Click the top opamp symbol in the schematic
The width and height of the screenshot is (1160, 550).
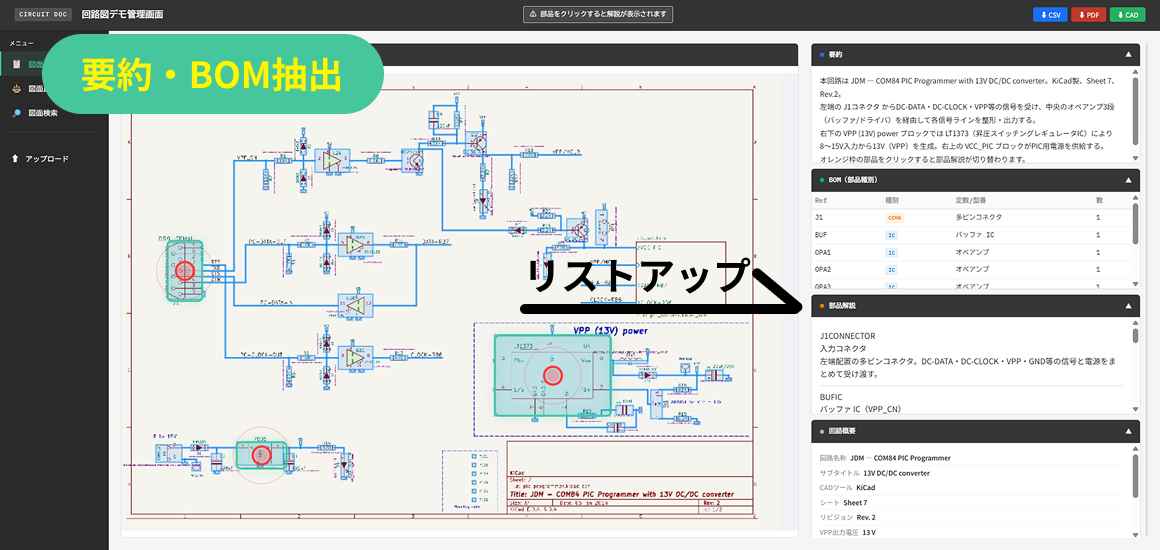pos(331,161)
